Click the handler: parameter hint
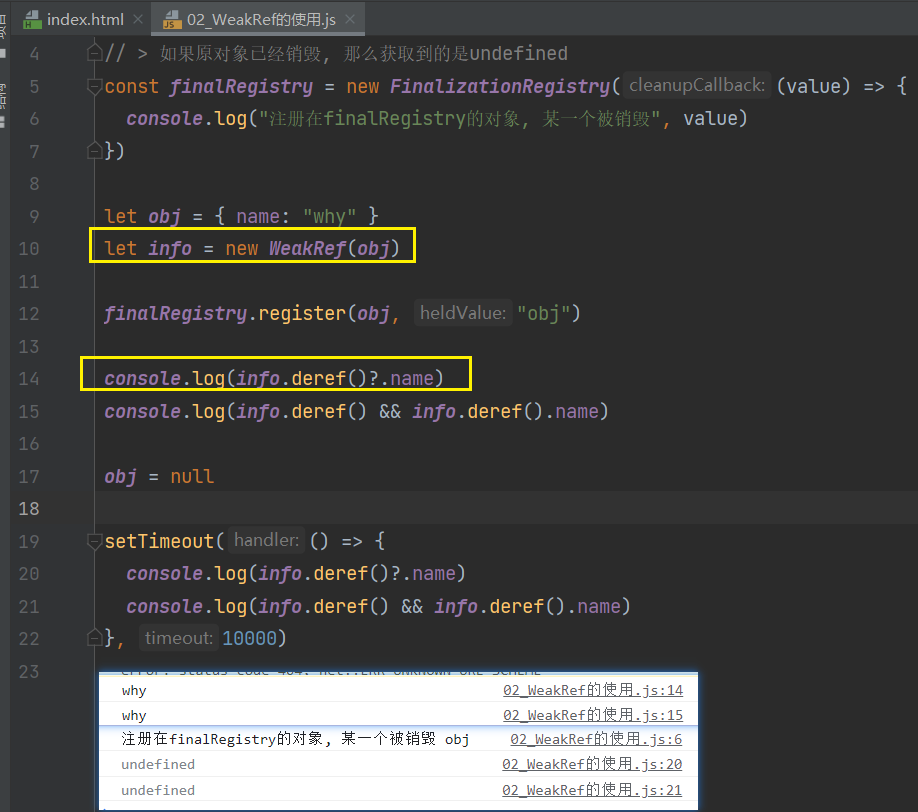This screenshot has width=918, height=812. point(266,540)
